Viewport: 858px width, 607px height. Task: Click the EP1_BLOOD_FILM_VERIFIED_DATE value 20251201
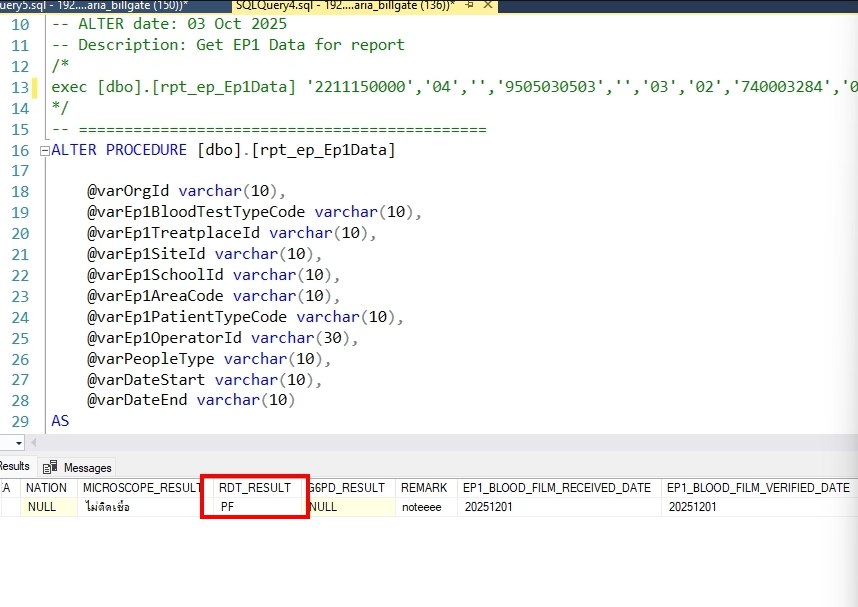(692, 507)
